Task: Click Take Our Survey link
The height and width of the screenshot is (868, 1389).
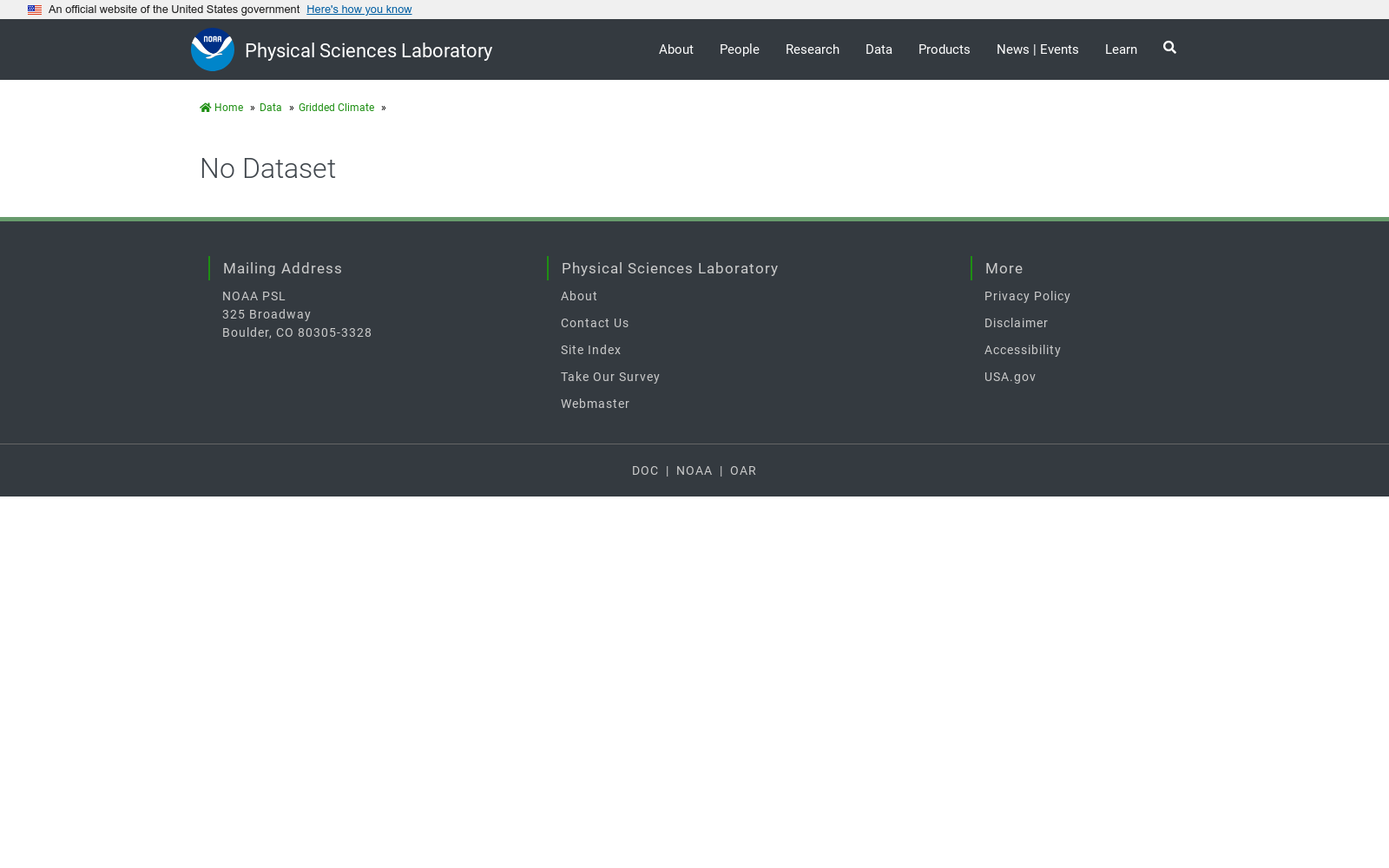Action: pos(610,377)
